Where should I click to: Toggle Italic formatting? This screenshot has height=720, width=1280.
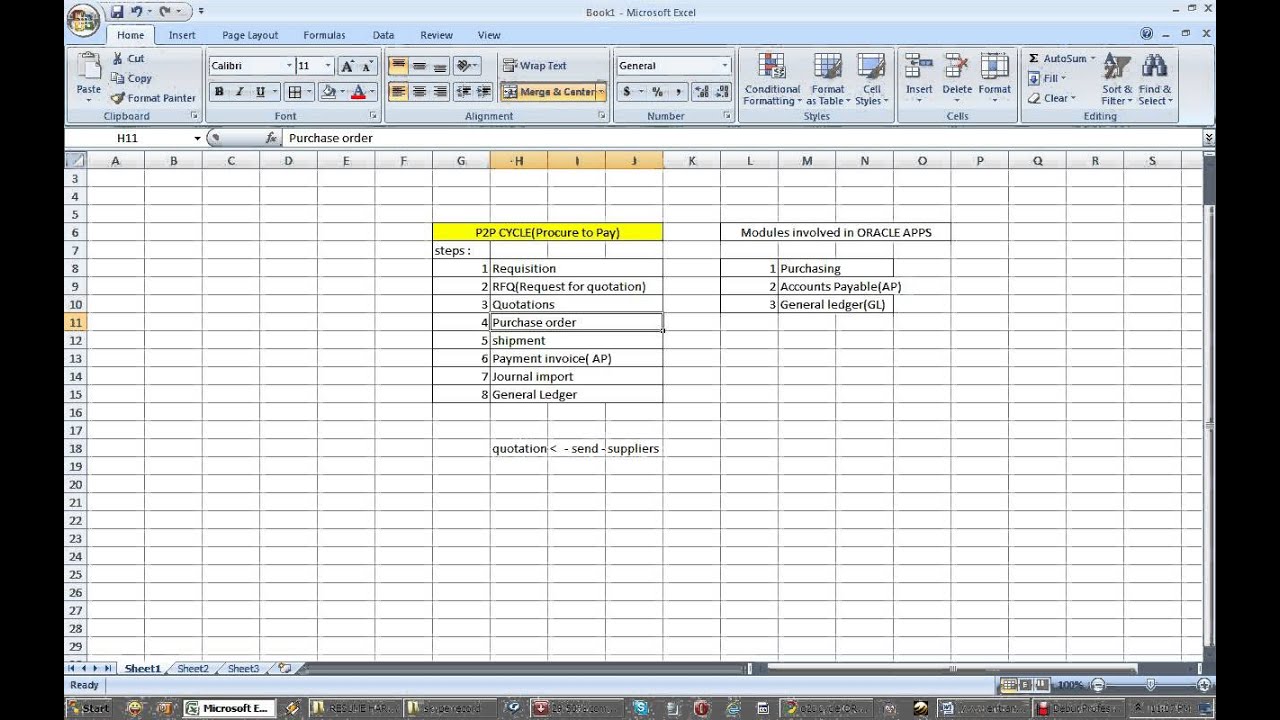239,92
